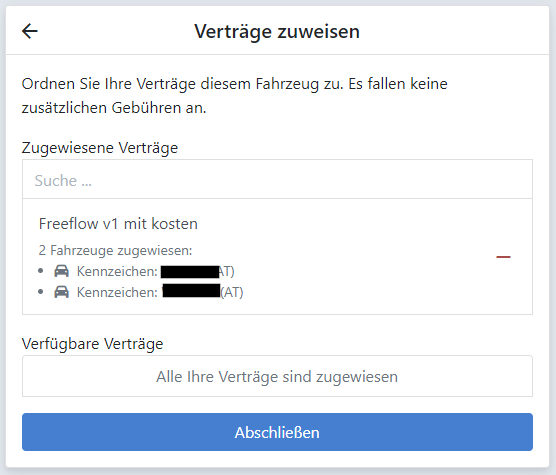Screen dimensions: 556x475
Task: Go back using the left arrow
Action: (x=30, y=31)
